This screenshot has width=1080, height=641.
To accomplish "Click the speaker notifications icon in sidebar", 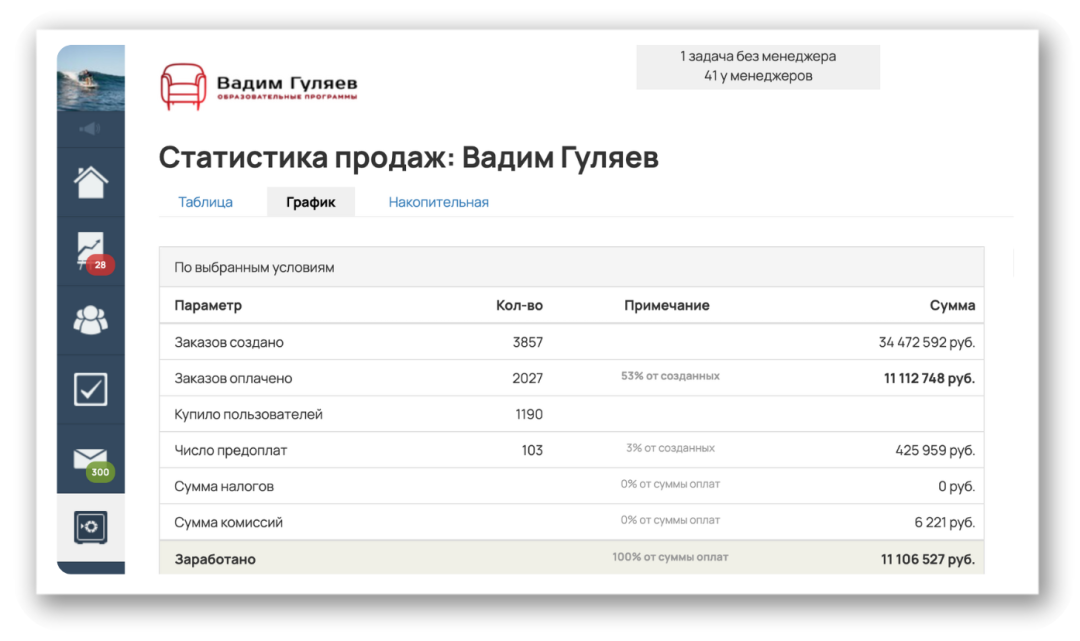I will coord(91,129).
